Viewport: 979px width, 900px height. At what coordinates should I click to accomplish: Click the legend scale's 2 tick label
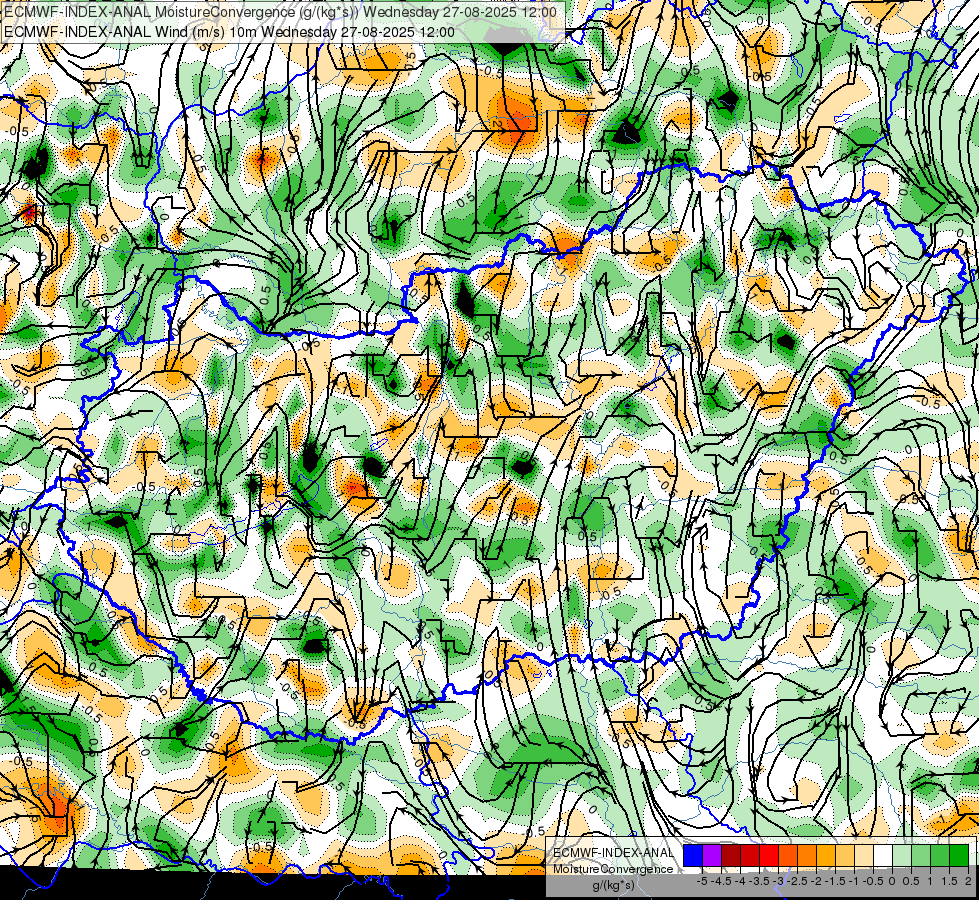pyautogui.click(x=968, y=881)
